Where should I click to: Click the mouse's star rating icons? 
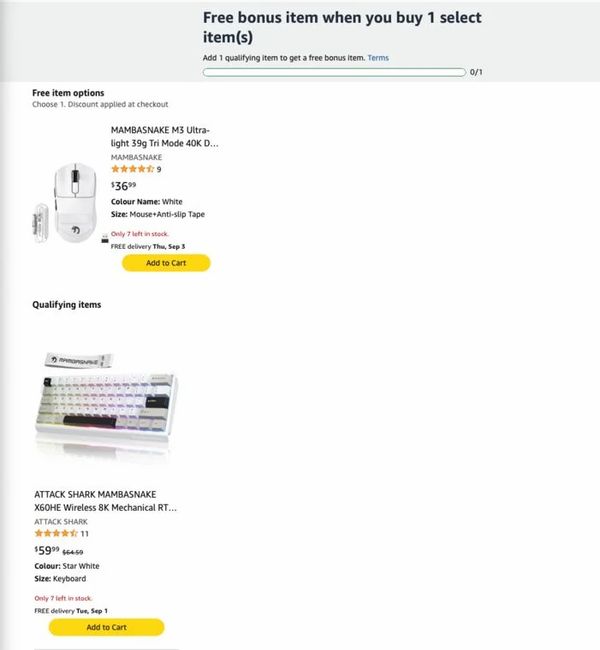132,169
